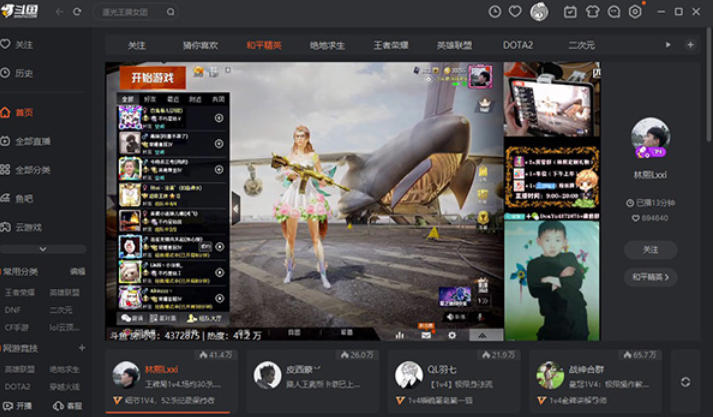Switch to the 关注 top tab
This screenshot has height=417, width=716.
tap(137, 45)
